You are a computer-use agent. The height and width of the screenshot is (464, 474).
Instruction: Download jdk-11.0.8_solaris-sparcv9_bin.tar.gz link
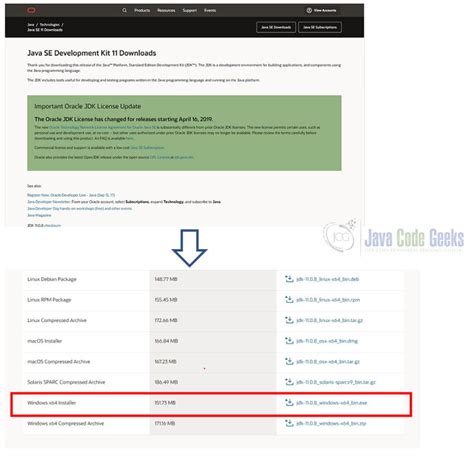(336, 382)
